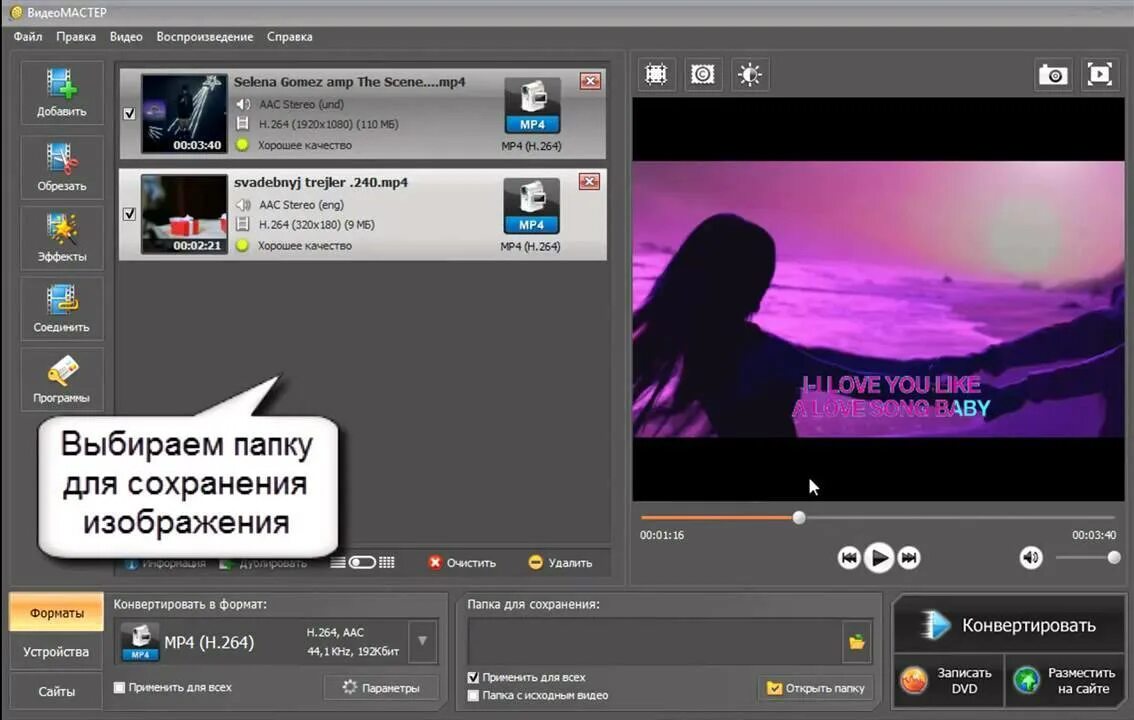Switch preview to fullscreen mode
This screenshot has height=720, width=1134.
point(1099,74)
